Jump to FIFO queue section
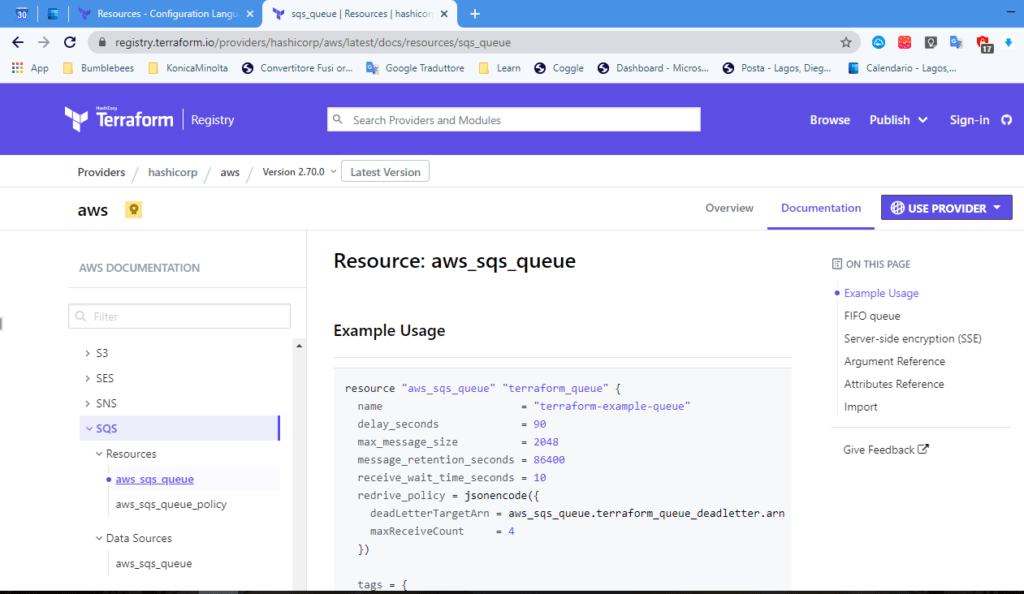1024x594 pixels. pyautogui.click(x=872, y=316)
